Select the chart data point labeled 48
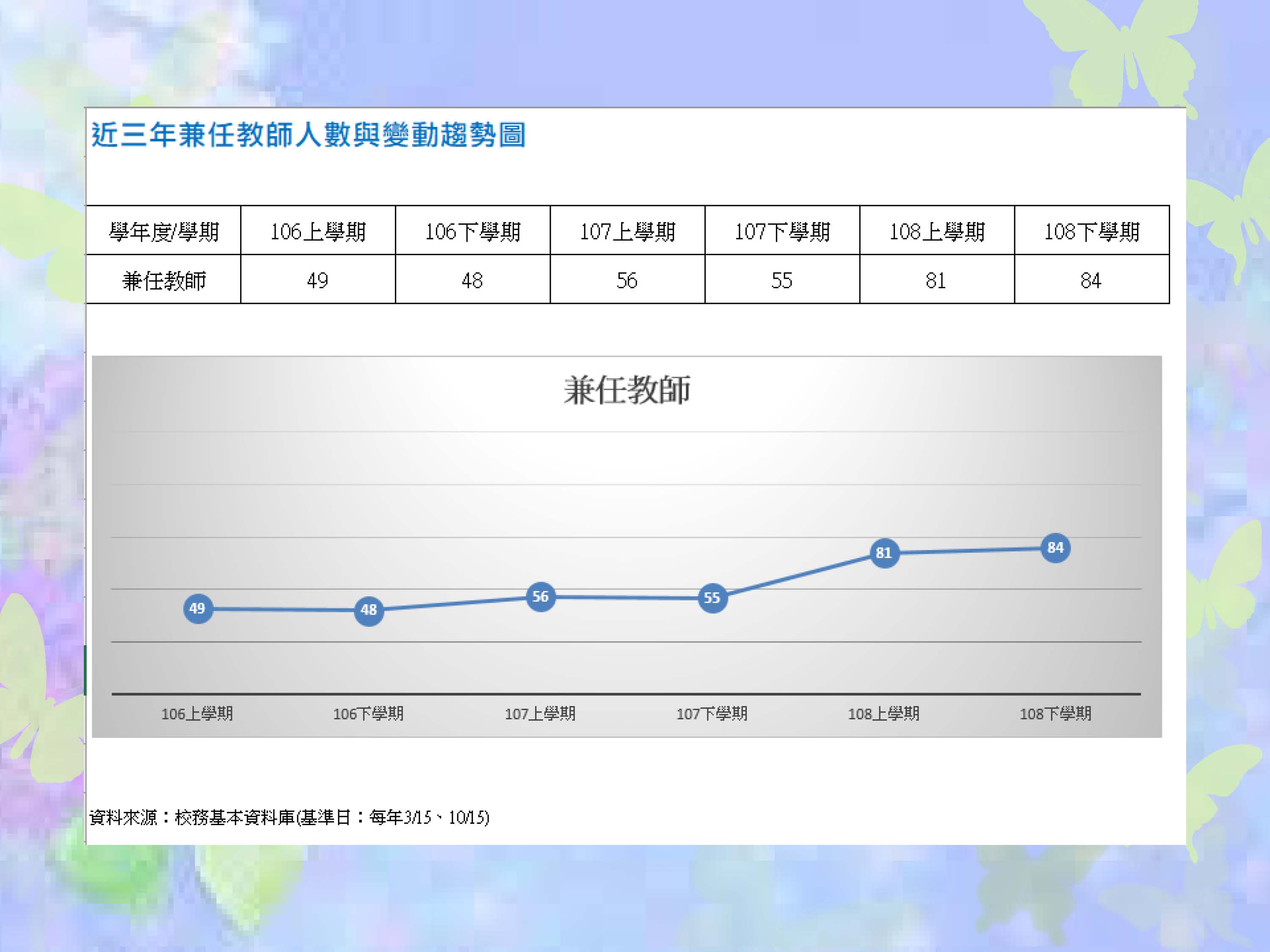1270x952 pixels. pyautogui.click(x=369, y=610)
